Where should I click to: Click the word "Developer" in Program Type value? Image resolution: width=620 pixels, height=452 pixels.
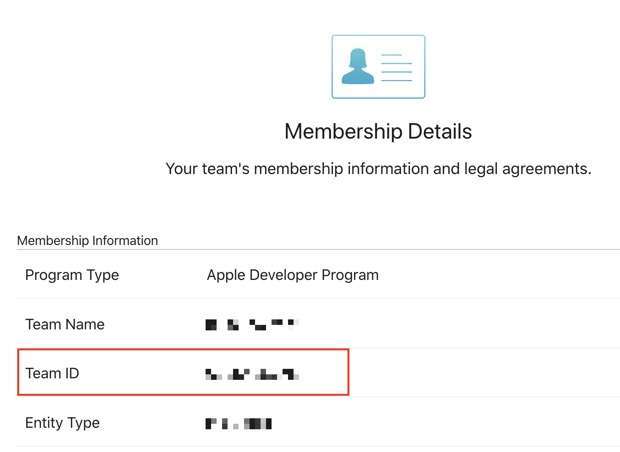click(283, 275)
